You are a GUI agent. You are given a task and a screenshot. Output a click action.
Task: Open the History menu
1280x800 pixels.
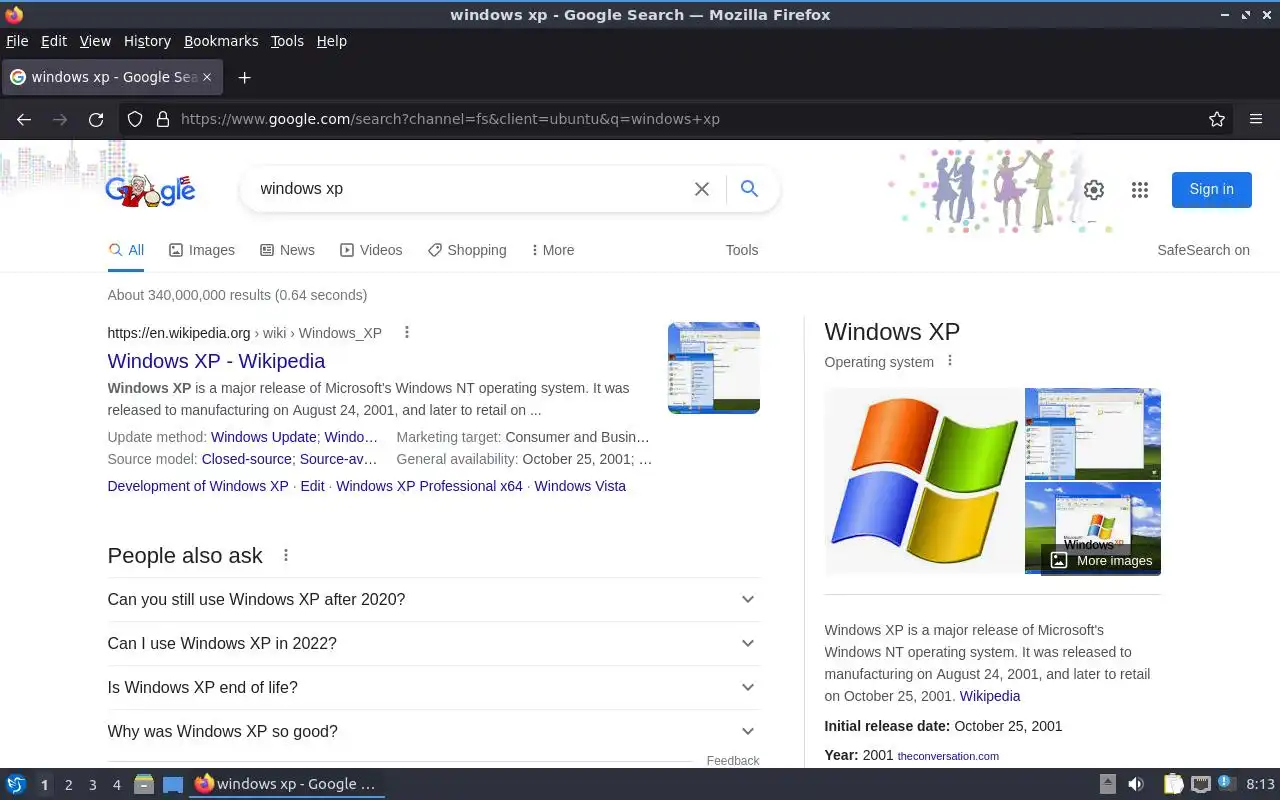click(x=147, y=41)
